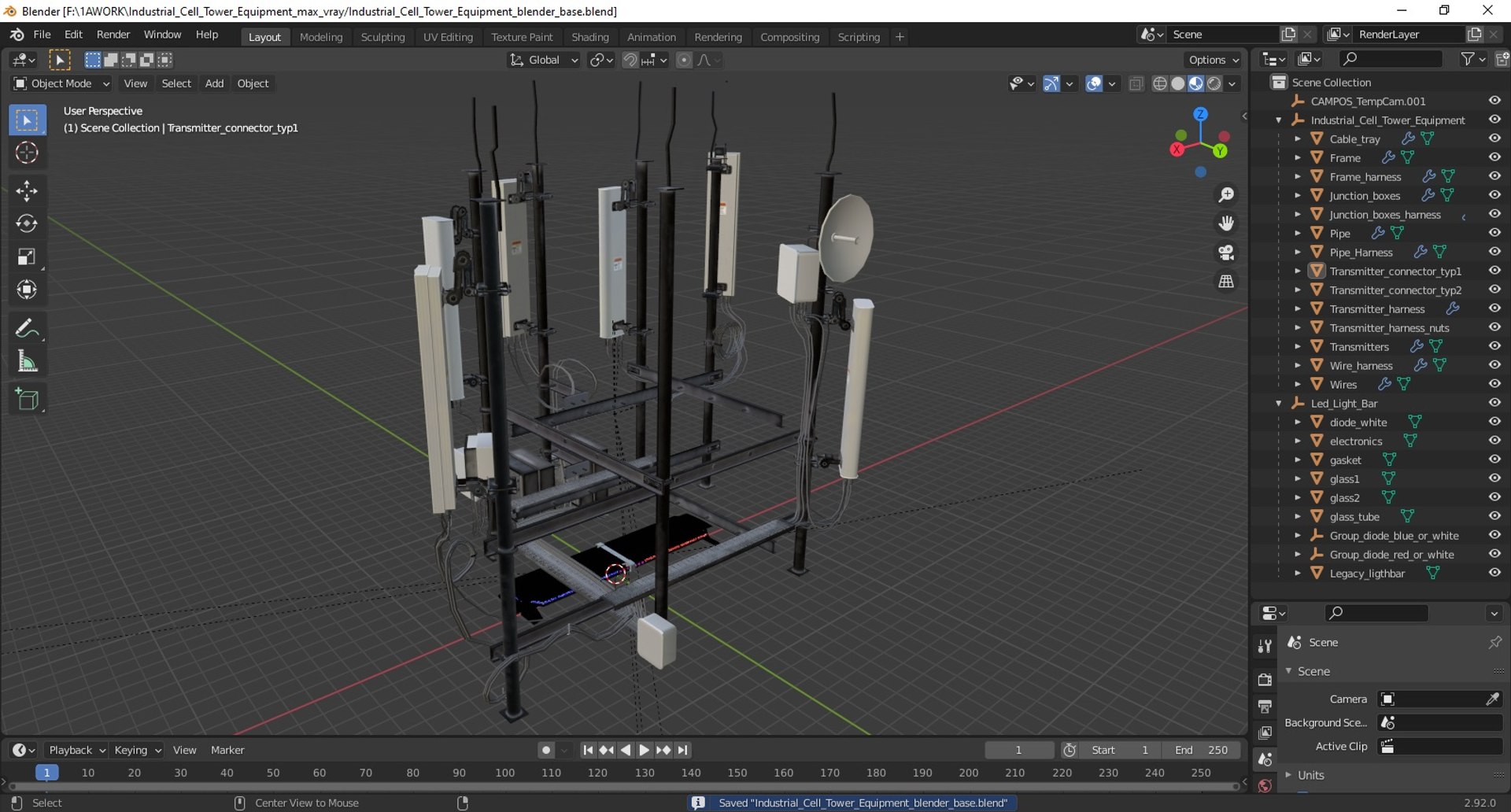
Task: Click the current frame marker 1
Action: point(47,773)
